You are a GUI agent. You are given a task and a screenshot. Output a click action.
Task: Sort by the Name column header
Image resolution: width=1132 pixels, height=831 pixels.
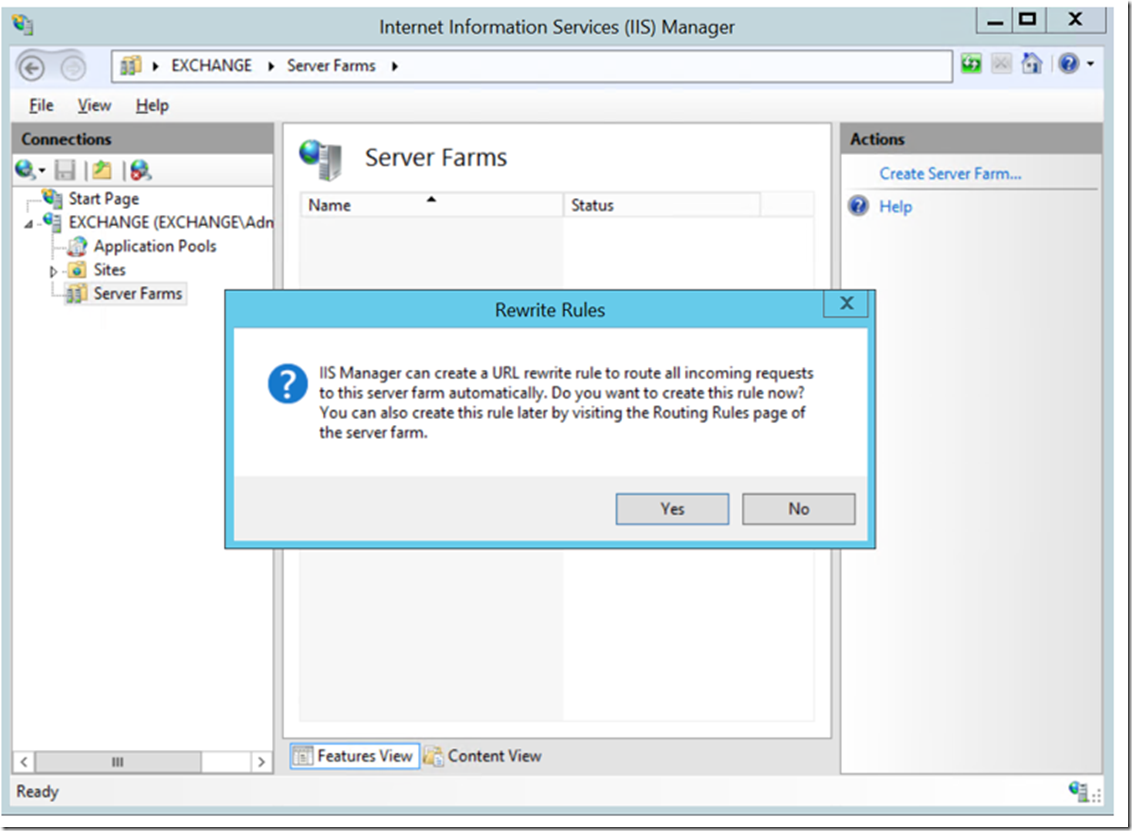(431, 205)
